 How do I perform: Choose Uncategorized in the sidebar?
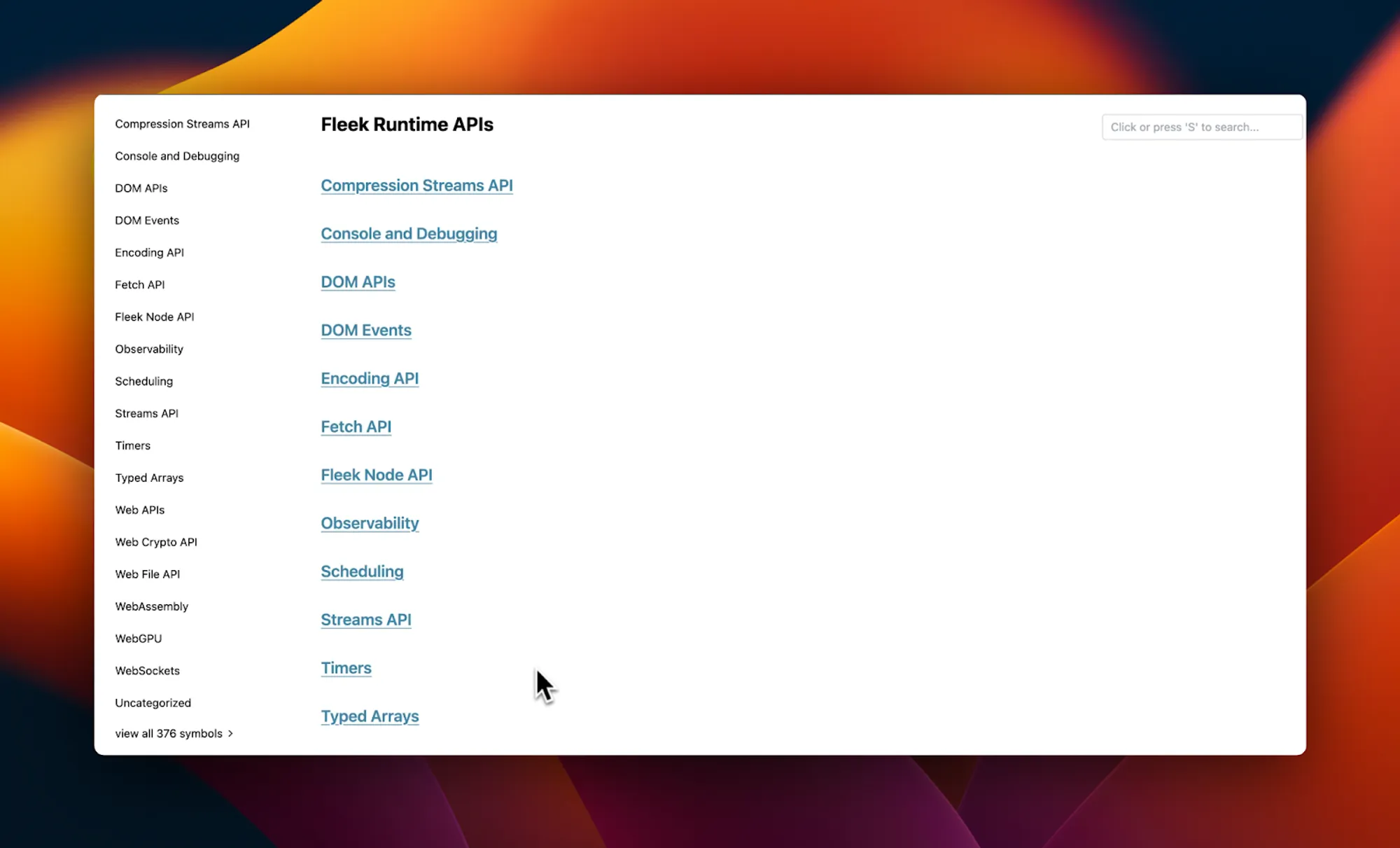pyautogui.click(x=153, y=703)
